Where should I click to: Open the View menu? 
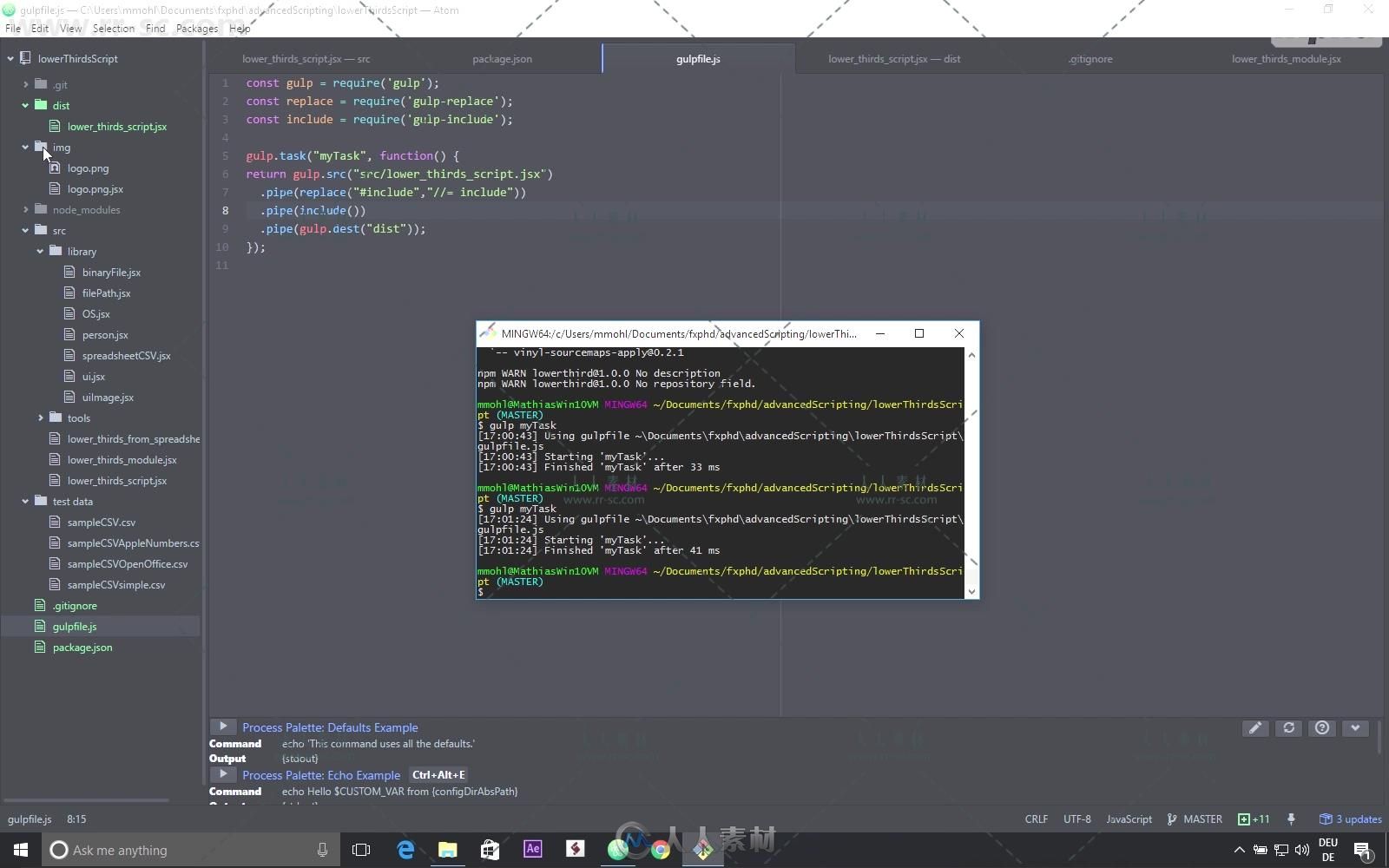70,29
